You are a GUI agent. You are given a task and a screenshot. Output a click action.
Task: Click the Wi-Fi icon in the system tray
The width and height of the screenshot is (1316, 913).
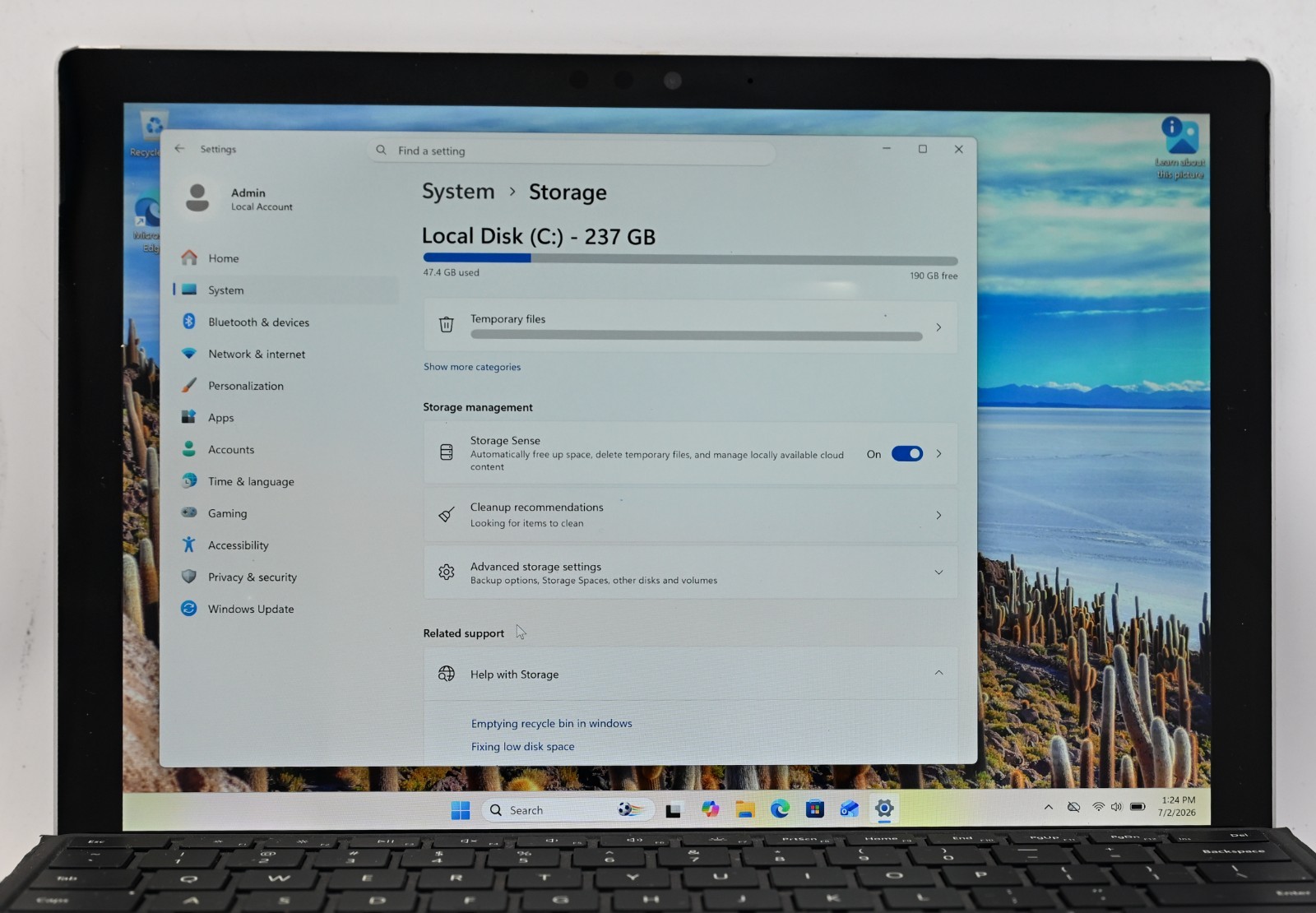pos(1098,807)
